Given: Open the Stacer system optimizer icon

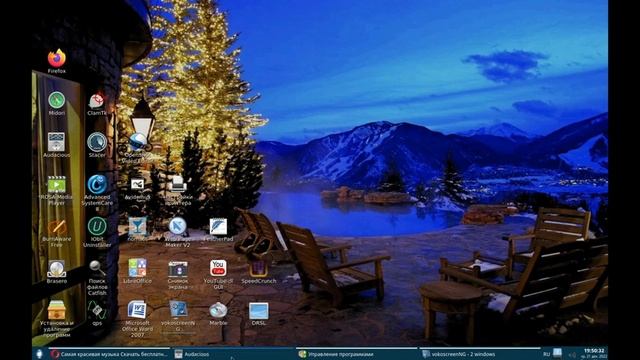Looking at the screenshot, I should click(97, 142).
